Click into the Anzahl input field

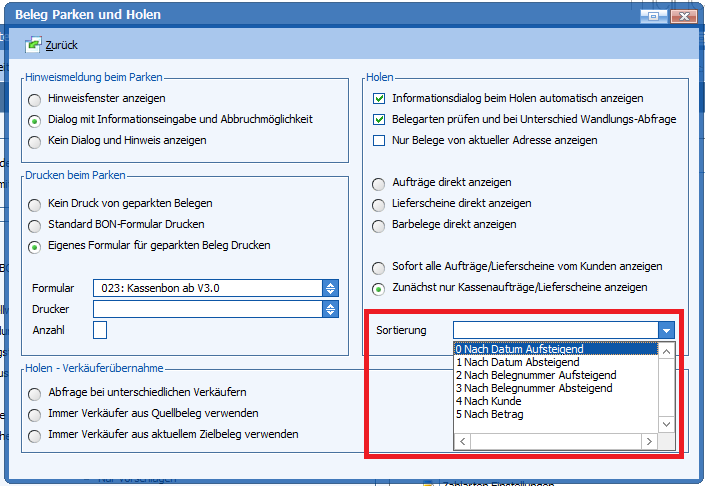click(100, 330)
